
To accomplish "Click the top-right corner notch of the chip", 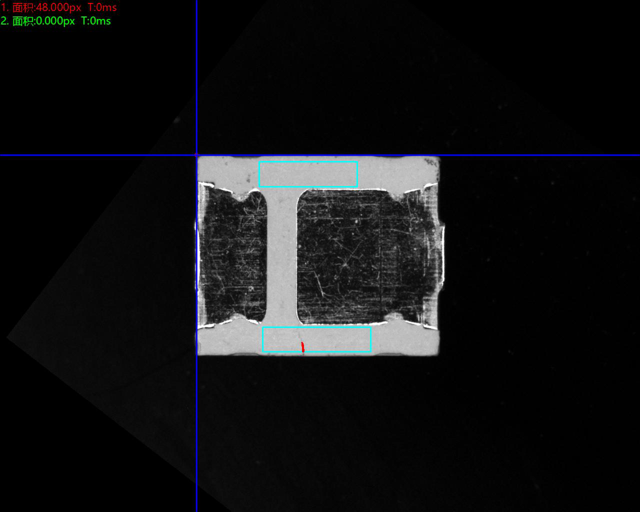I will coord(432,184).
